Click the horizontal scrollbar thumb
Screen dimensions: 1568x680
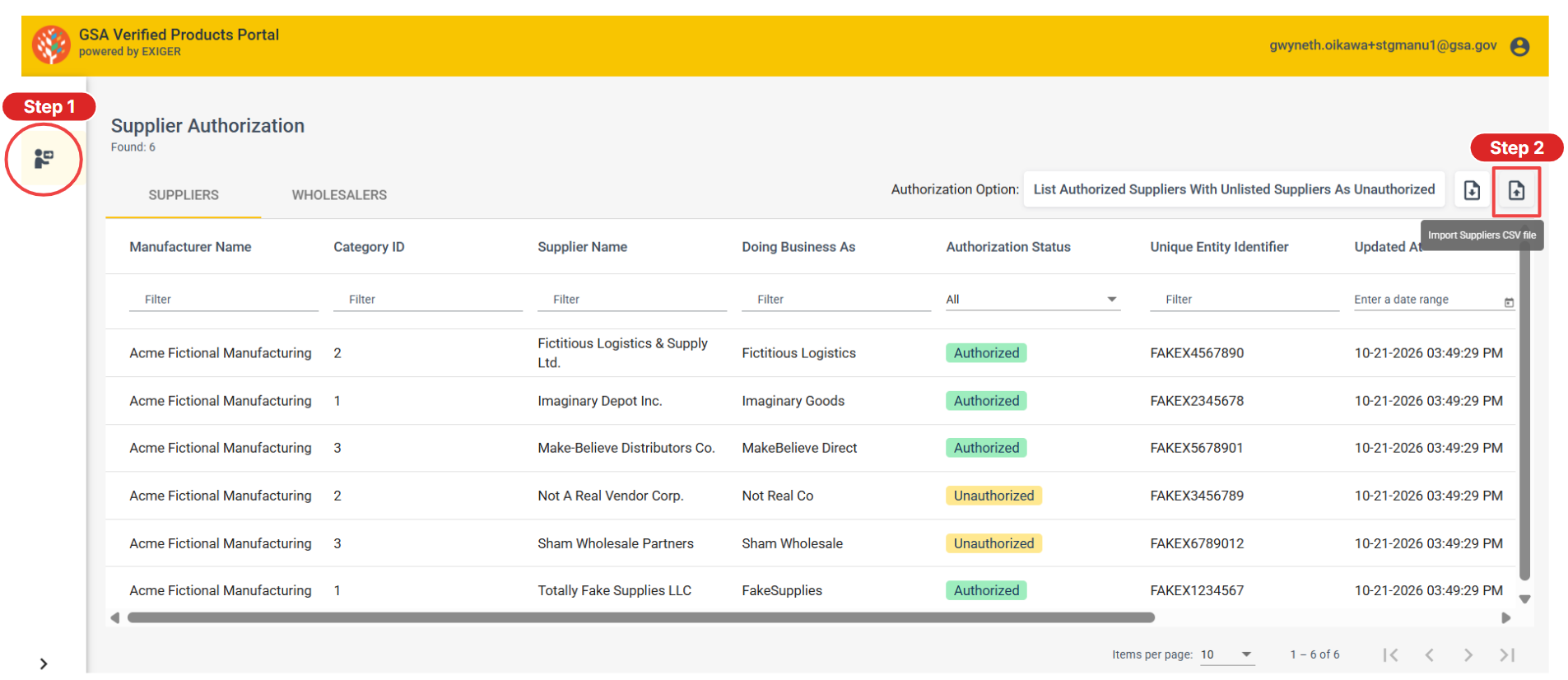pos(641,617)
